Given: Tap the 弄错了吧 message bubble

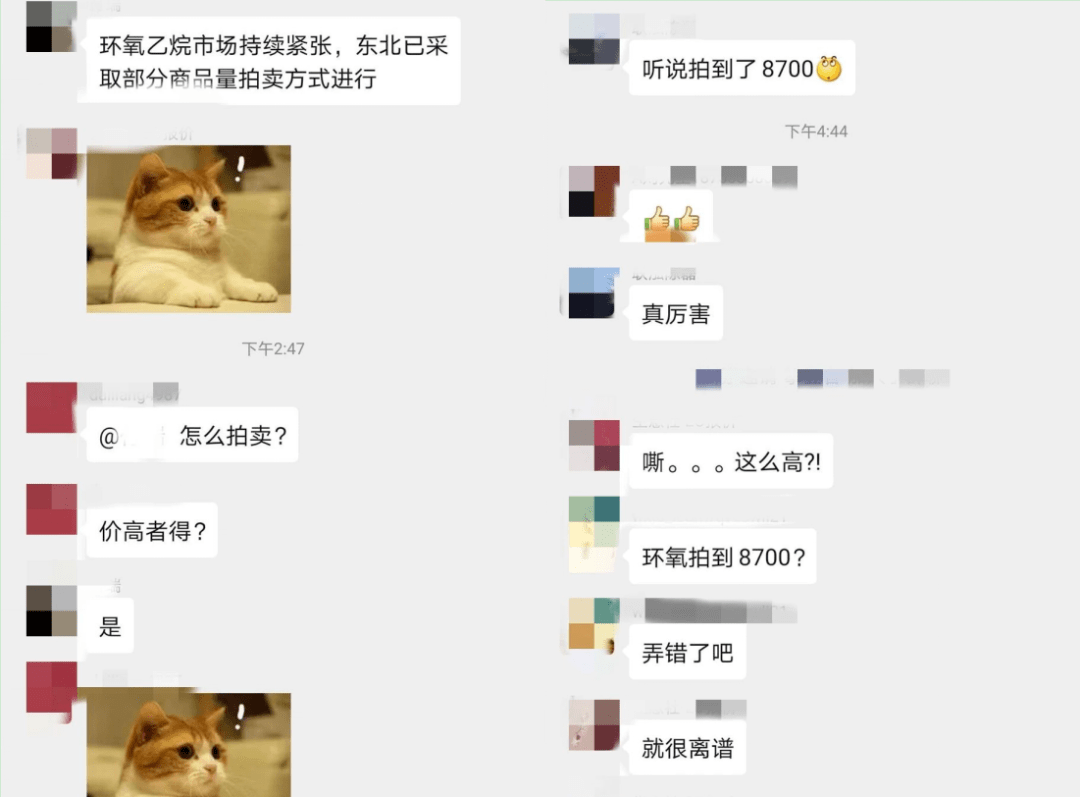Looking at the screenshot, I should (x=687, y=652).
